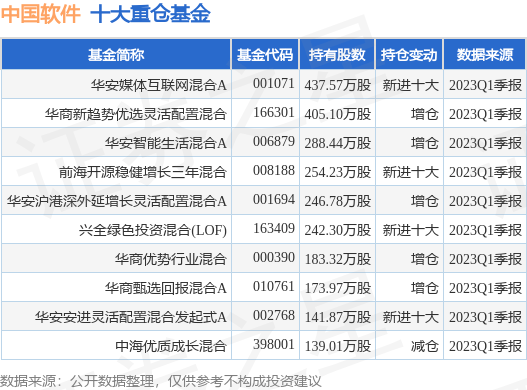Select fund name 华商甄选回报混合A

coord(166,288)
